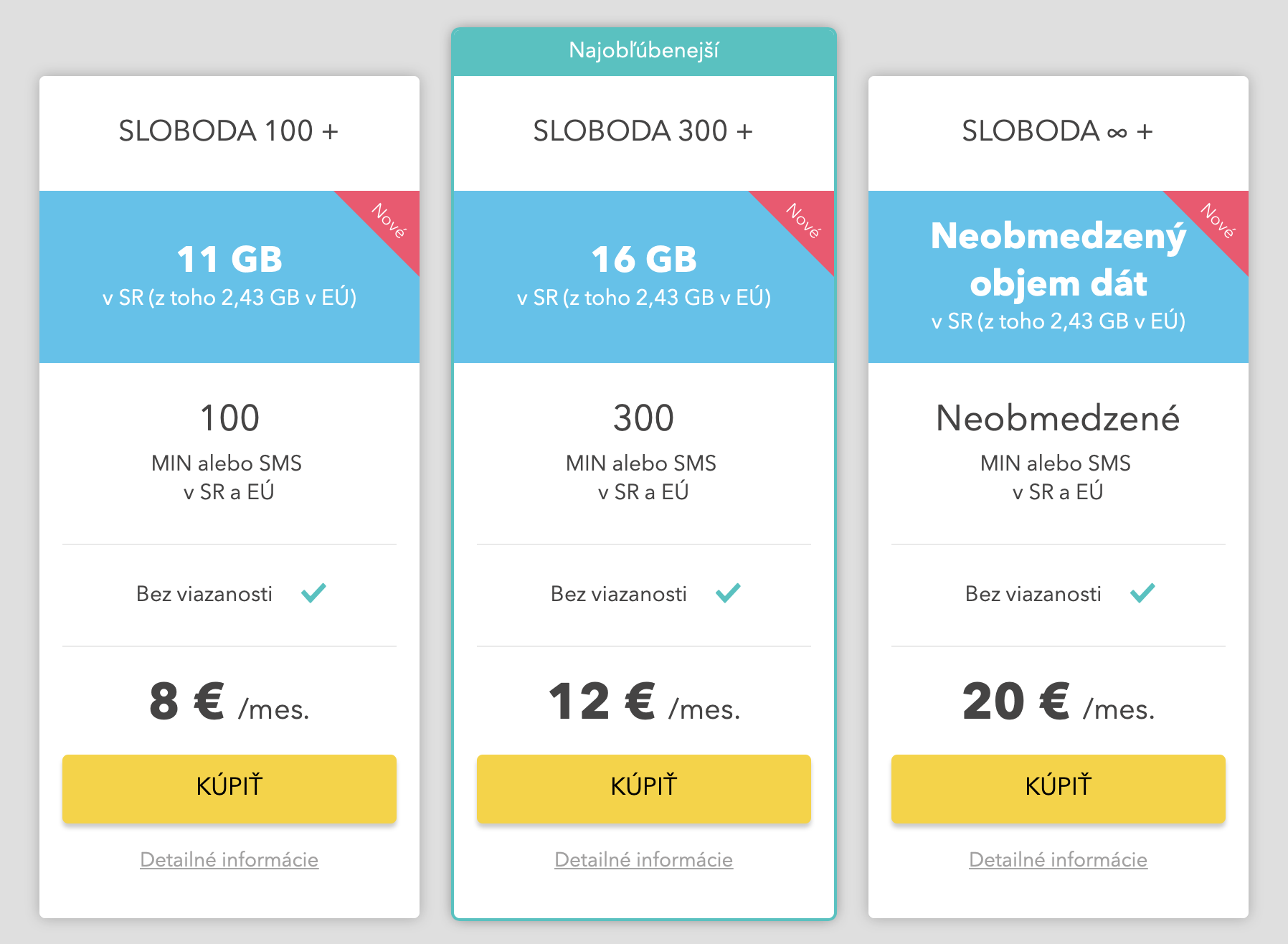
Task: Open Detailné informácie for SLOBODA 100 +
Action: point(229,859)
